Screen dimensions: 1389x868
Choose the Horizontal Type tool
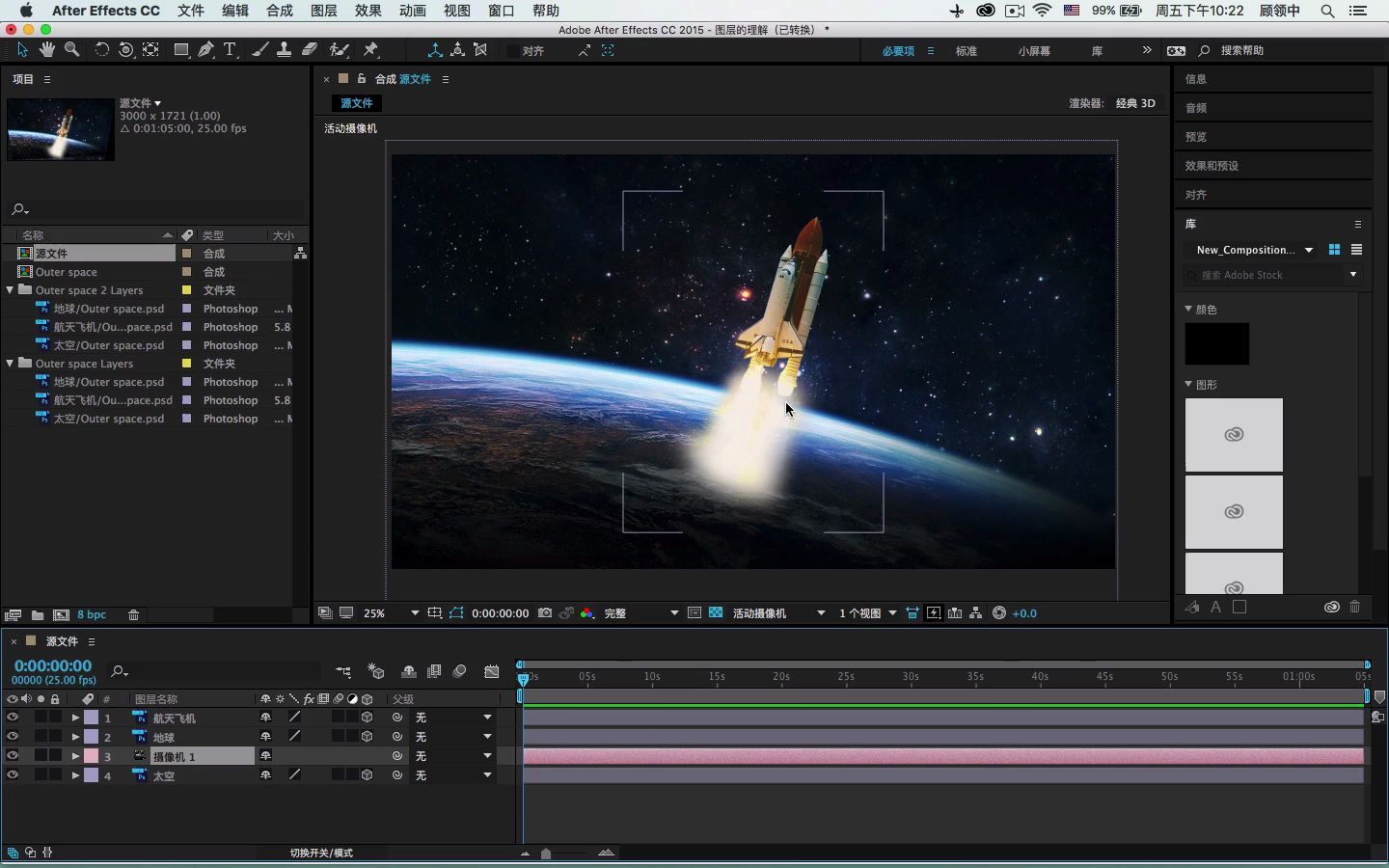click(x=230, y=50)
